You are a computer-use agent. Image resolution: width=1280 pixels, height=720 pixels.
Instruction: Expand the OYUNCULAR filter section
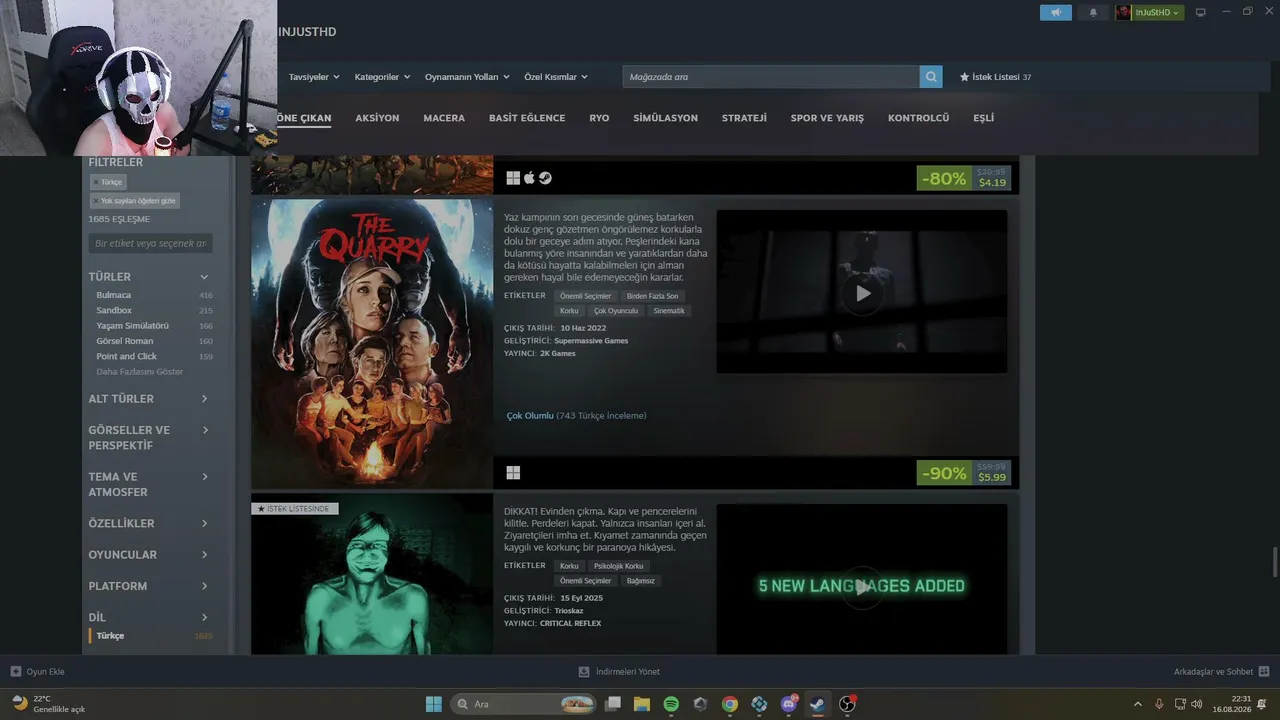point(150,555)
